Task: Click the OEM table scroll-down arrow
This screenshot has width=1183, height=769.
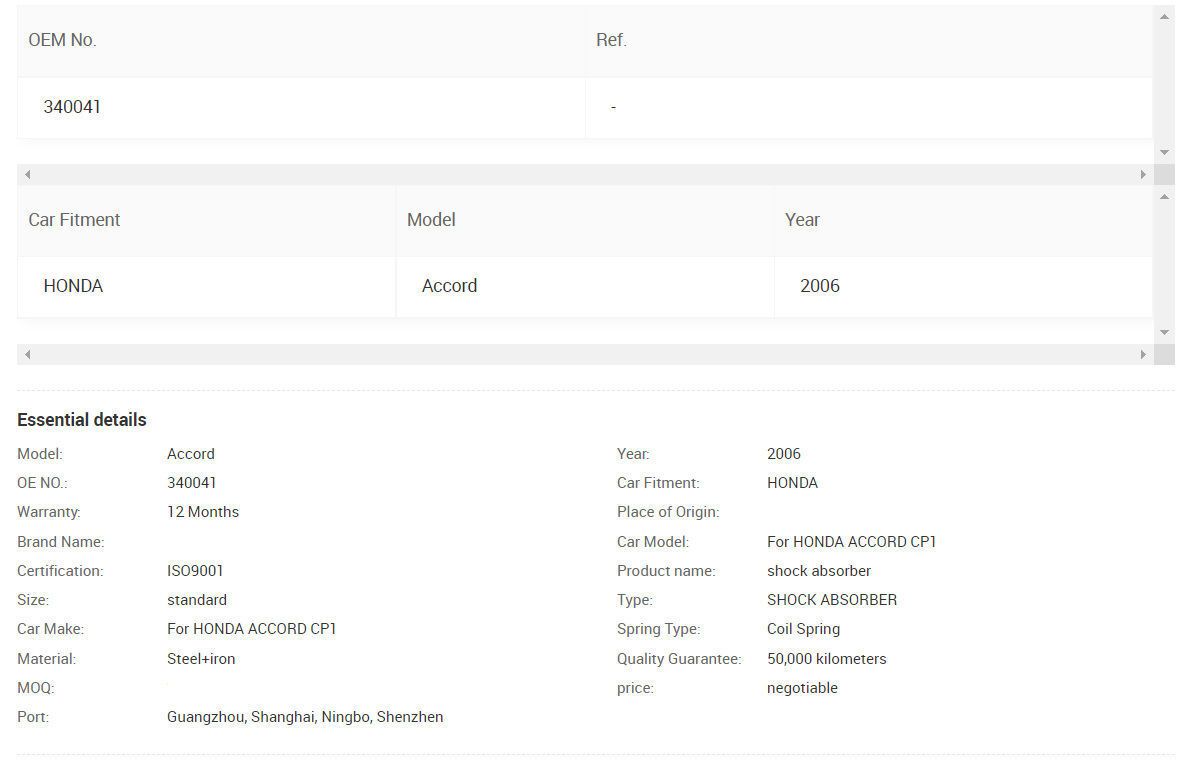Action: coord(1163,152)
